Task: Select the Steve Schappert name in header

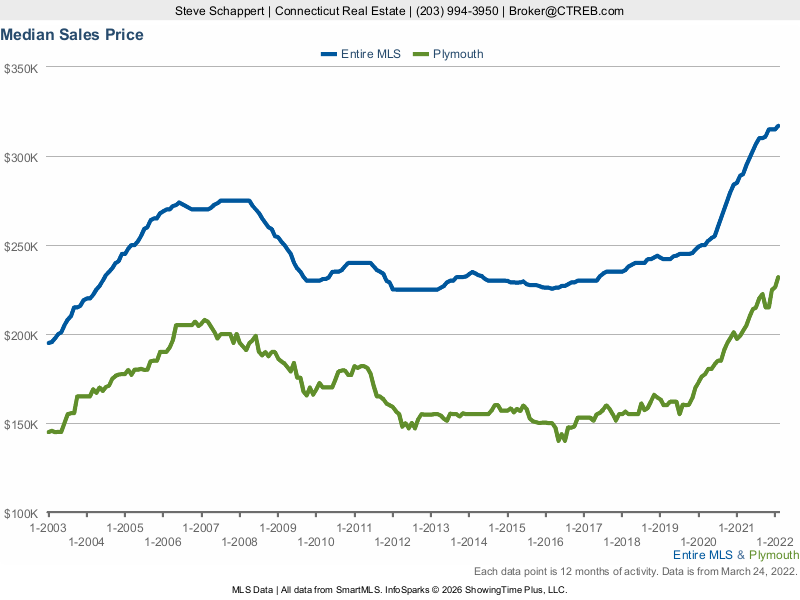Action: 222,11
